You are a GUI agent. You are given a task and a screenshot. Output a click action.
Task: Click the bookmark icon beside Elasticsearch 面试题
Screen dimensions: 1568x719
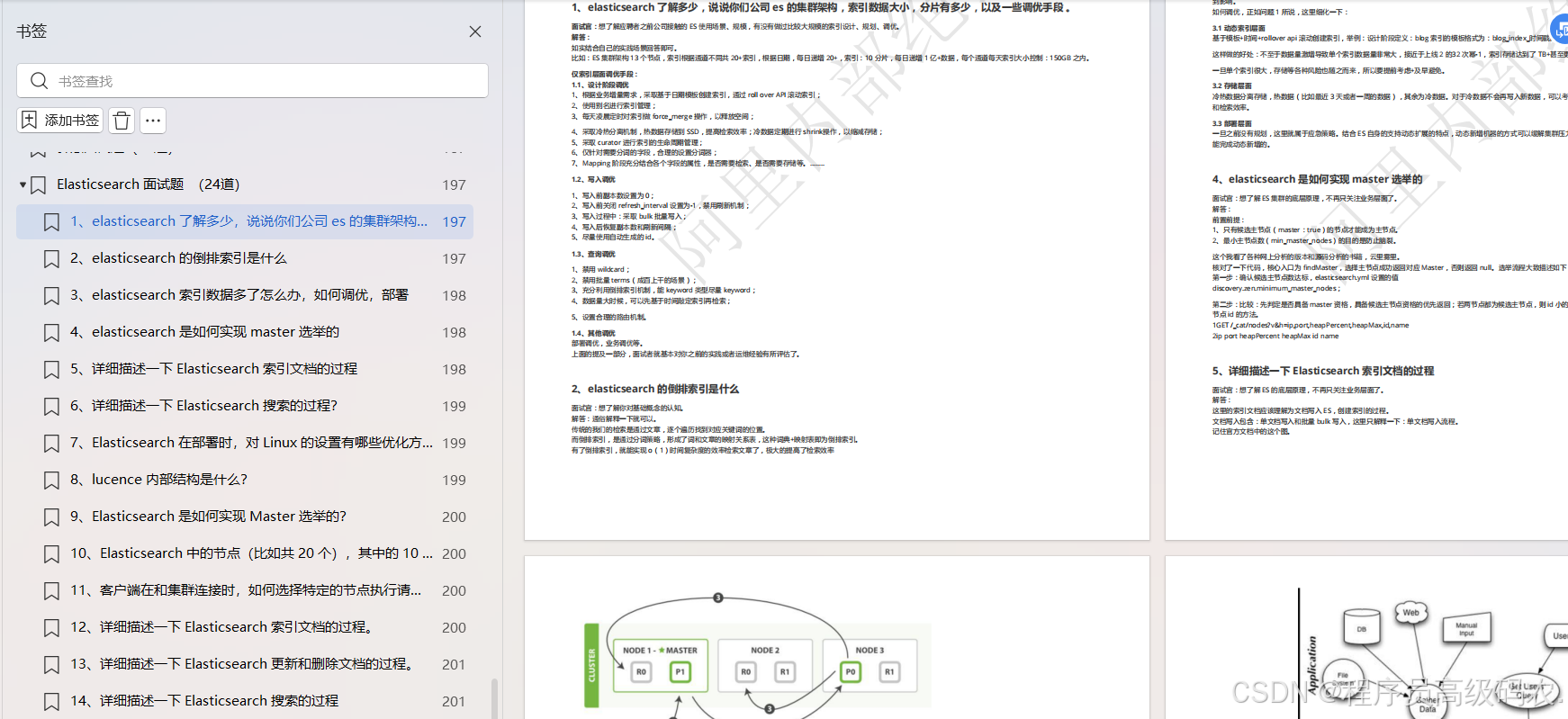click(39, 185)
